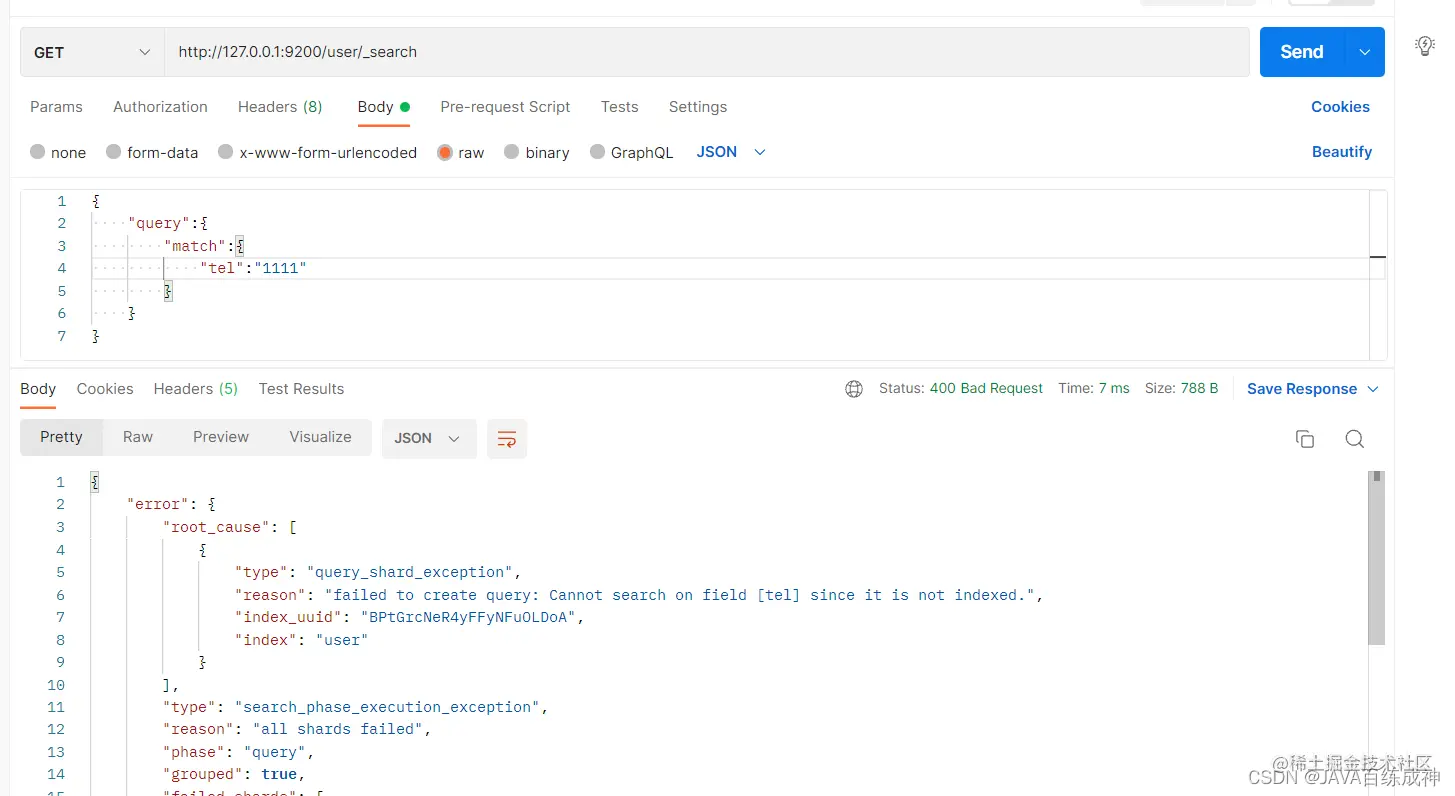Open the GET method dropdown
The height and width of the screenshot is (796, 1455).
click(92, 52)
